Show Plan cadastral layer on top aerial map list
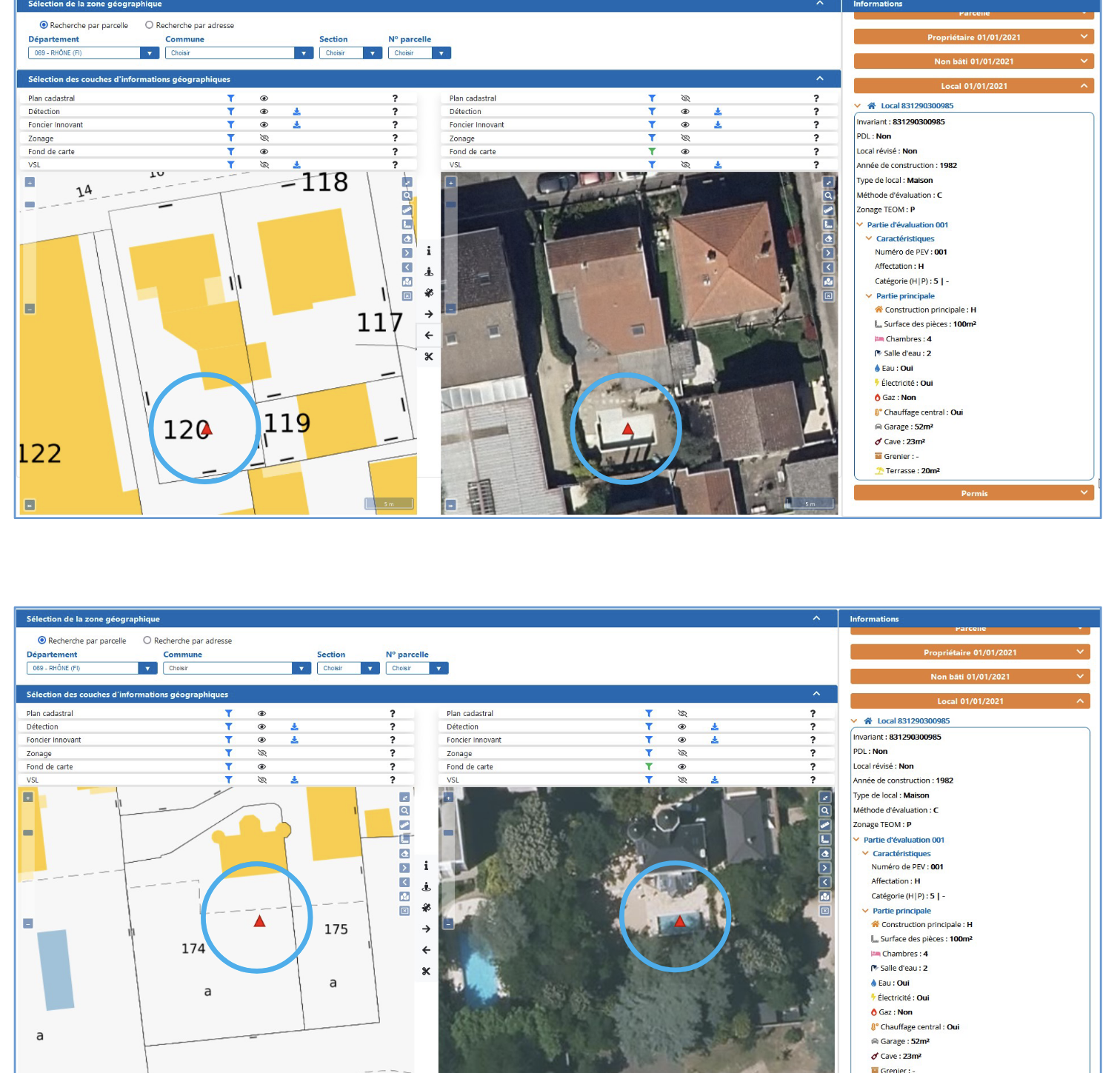The width and height of the screenshot is (1120, 1073). (685, 98)
